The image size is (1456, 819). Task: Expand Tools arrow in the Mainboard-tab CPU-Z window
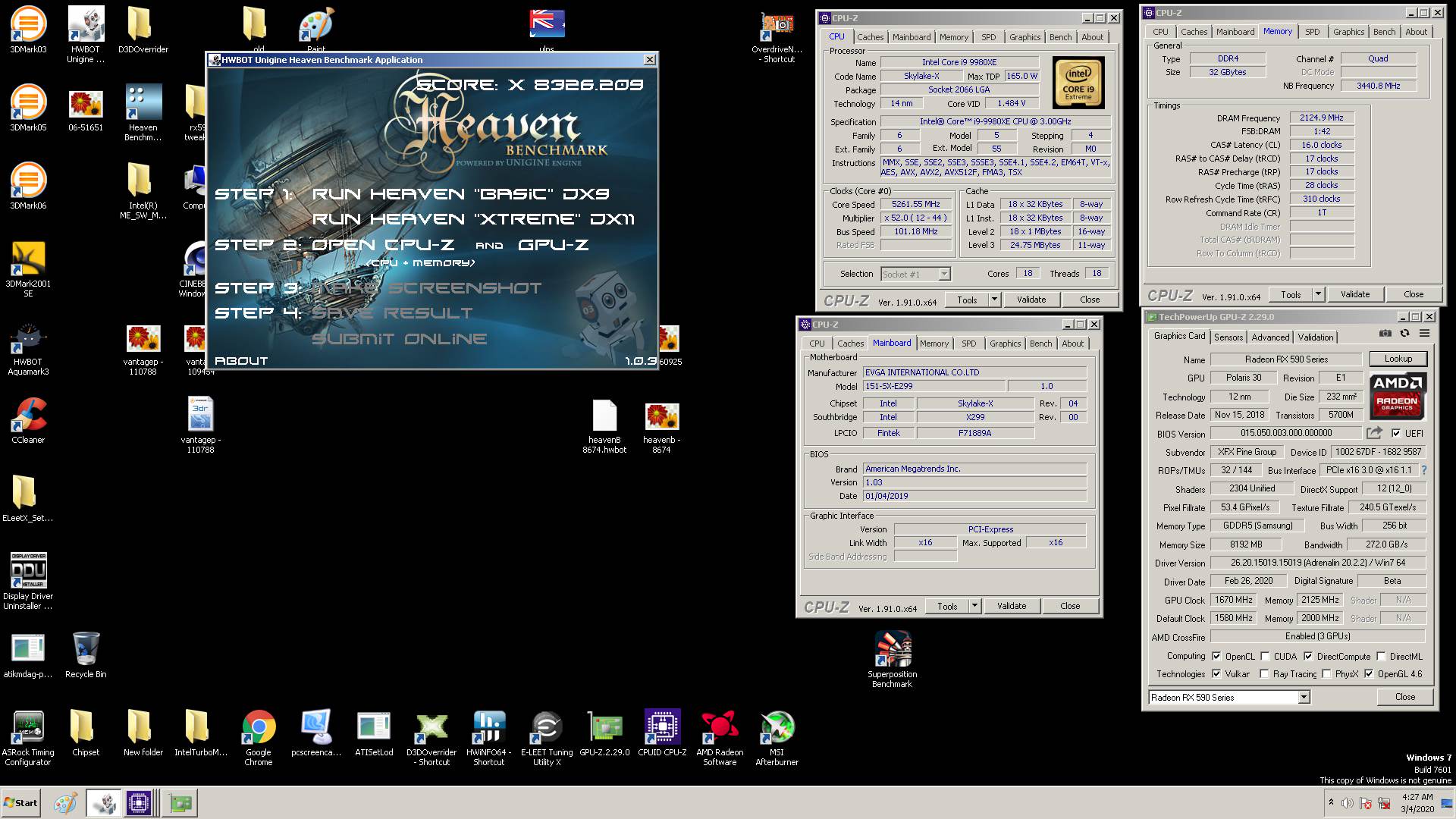974,606
